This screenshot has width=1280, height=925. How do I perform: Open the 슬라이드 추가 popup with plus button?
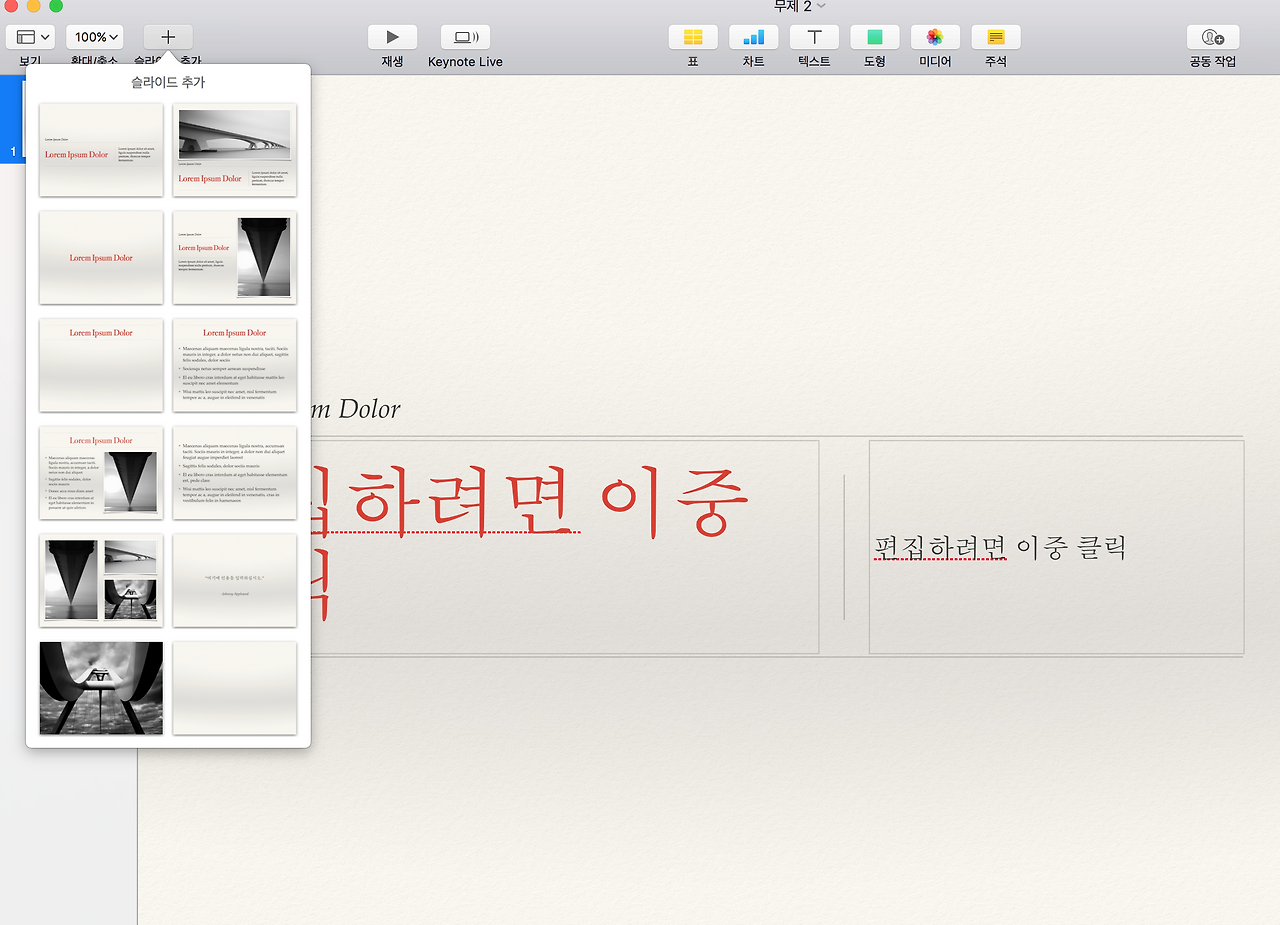[x=167, y=37]
